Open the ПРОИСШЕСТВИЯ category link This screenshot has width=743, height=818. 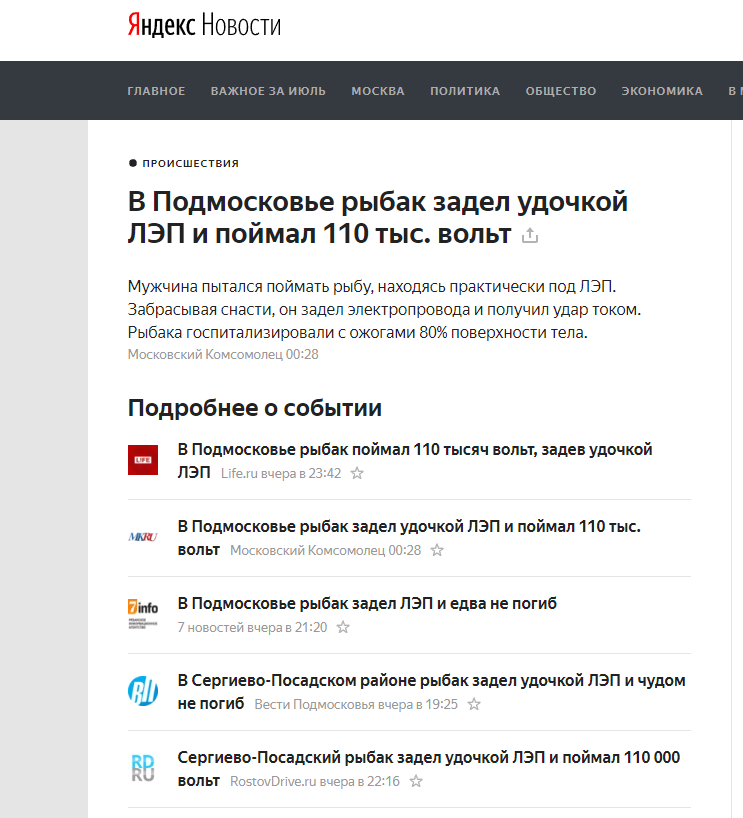coord(190,163)
